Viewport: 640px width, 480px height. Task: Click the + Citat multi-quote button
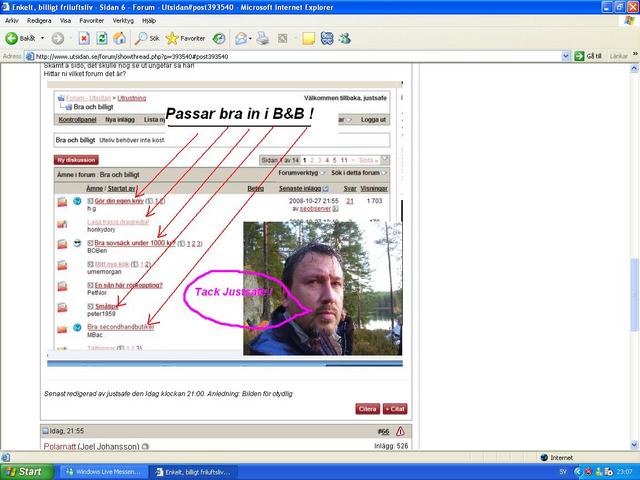click(x=395, y=409)
